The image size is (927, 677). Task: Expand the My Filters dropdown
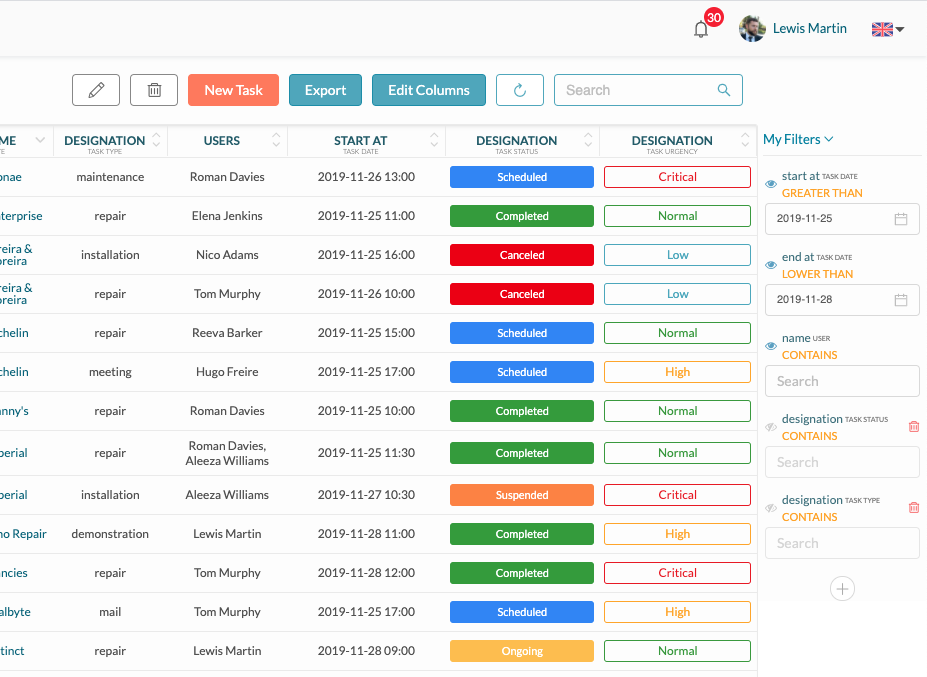[x=798, y=140]
